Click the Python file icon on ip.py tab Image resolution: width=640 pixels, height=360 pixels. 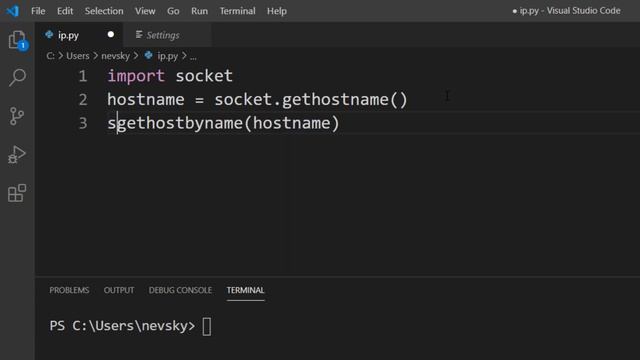pyautogui.click(x=49, y=35)
